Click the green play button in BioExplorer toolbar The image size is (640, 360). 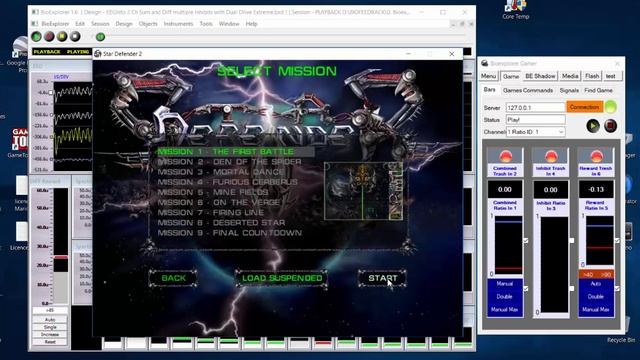[36, 37]
